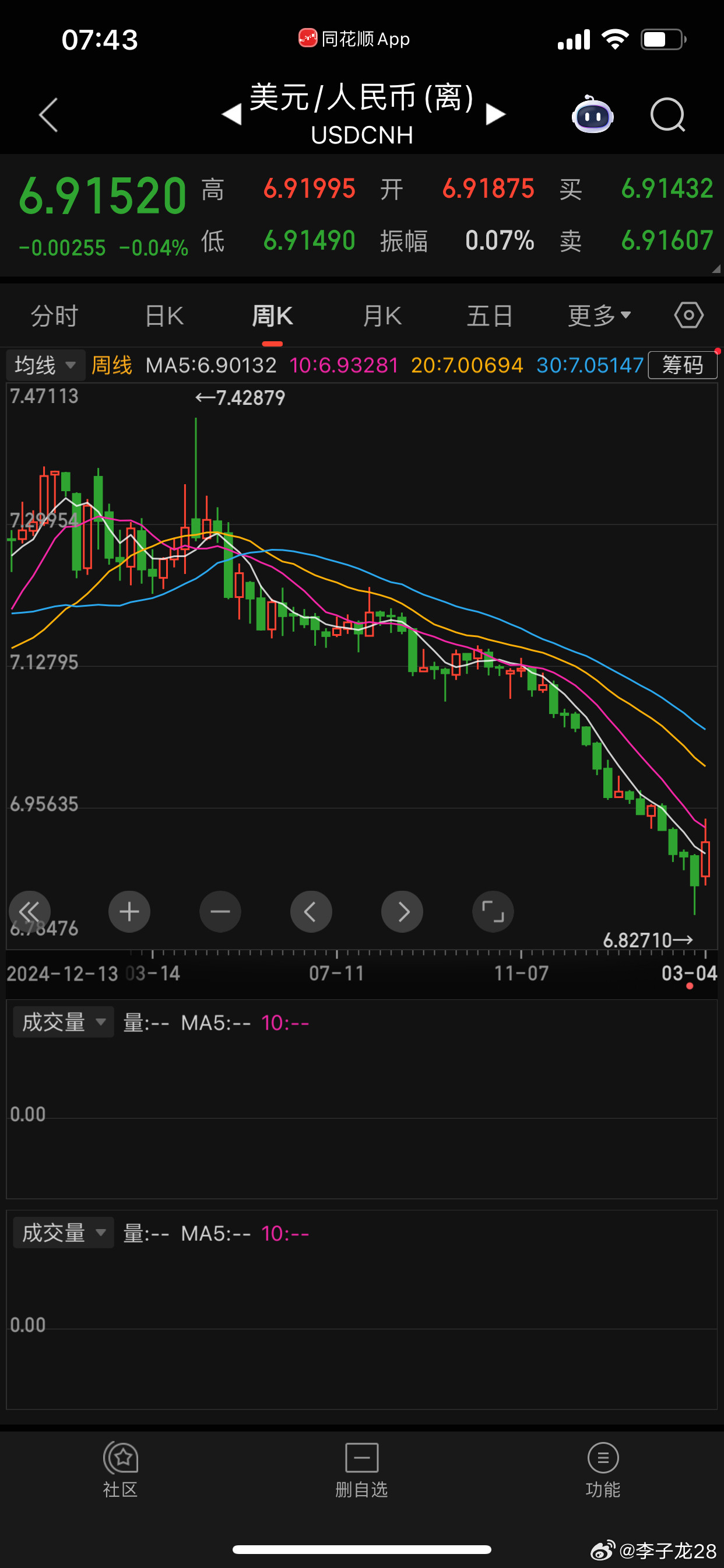Image resolution: width=724 pixels, height=1568 pixels.
Task: Tap the chart high marker 7.42879
Action: point(240,397)
